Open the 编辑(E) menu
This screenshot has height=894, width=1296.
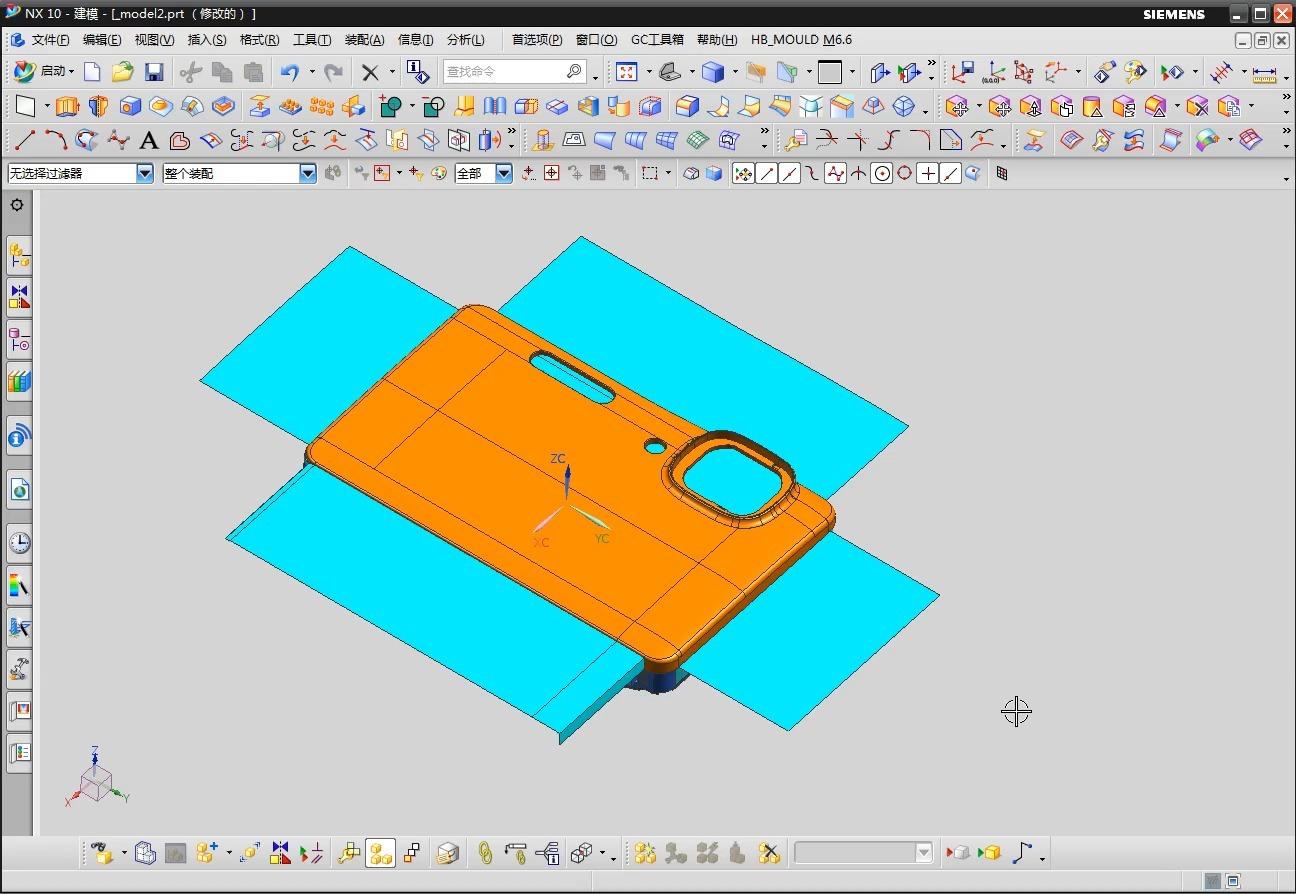point(102,40)
